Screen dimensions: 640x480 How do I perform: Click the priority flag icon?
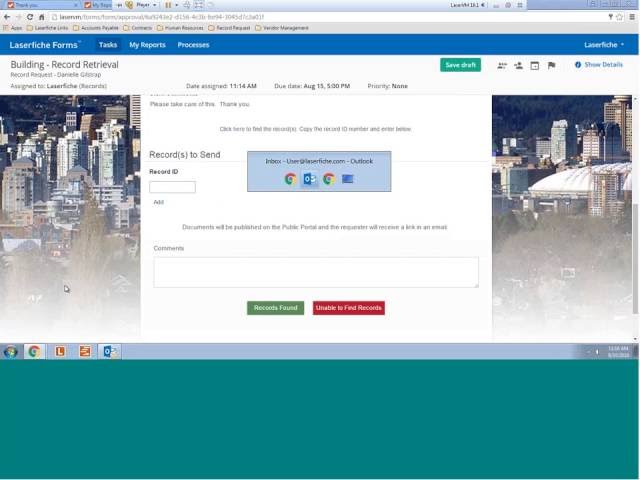tap(551, 65)
